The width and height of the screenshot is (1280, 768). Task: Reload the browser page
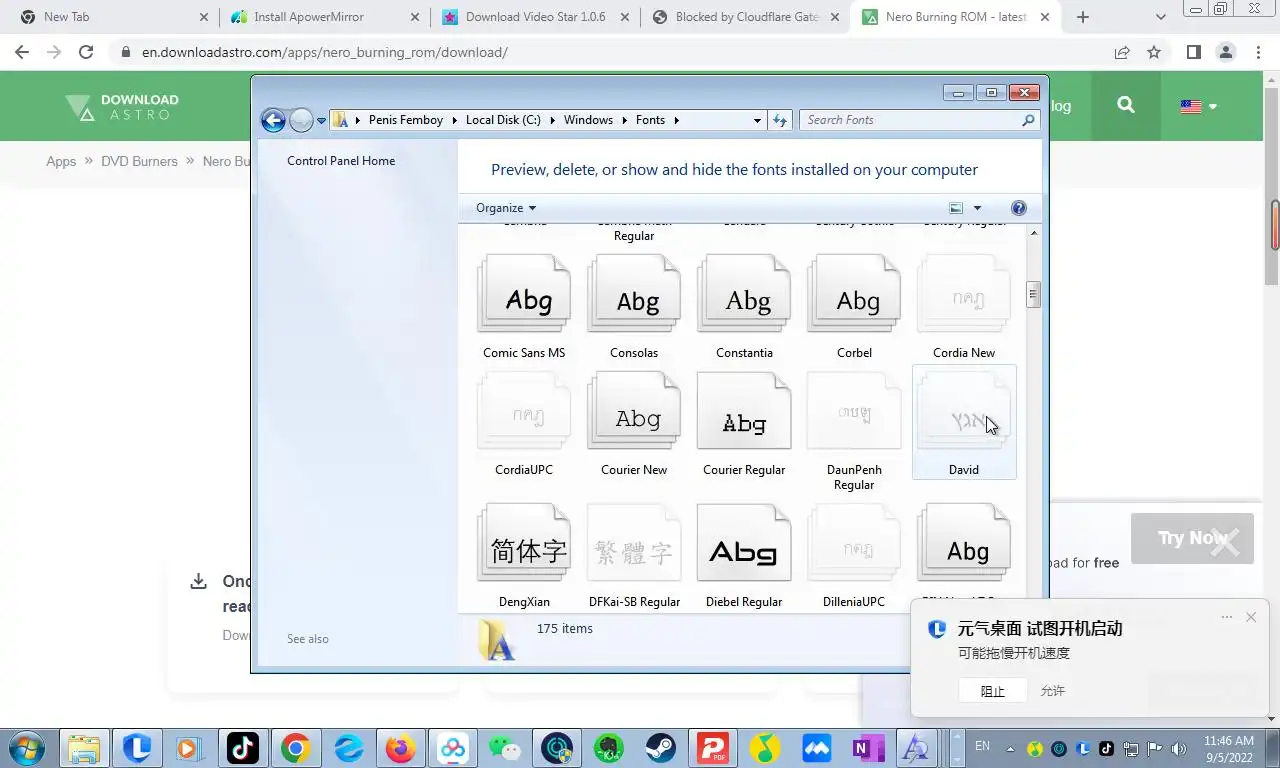pyautogui.click(x=86, y=52)
